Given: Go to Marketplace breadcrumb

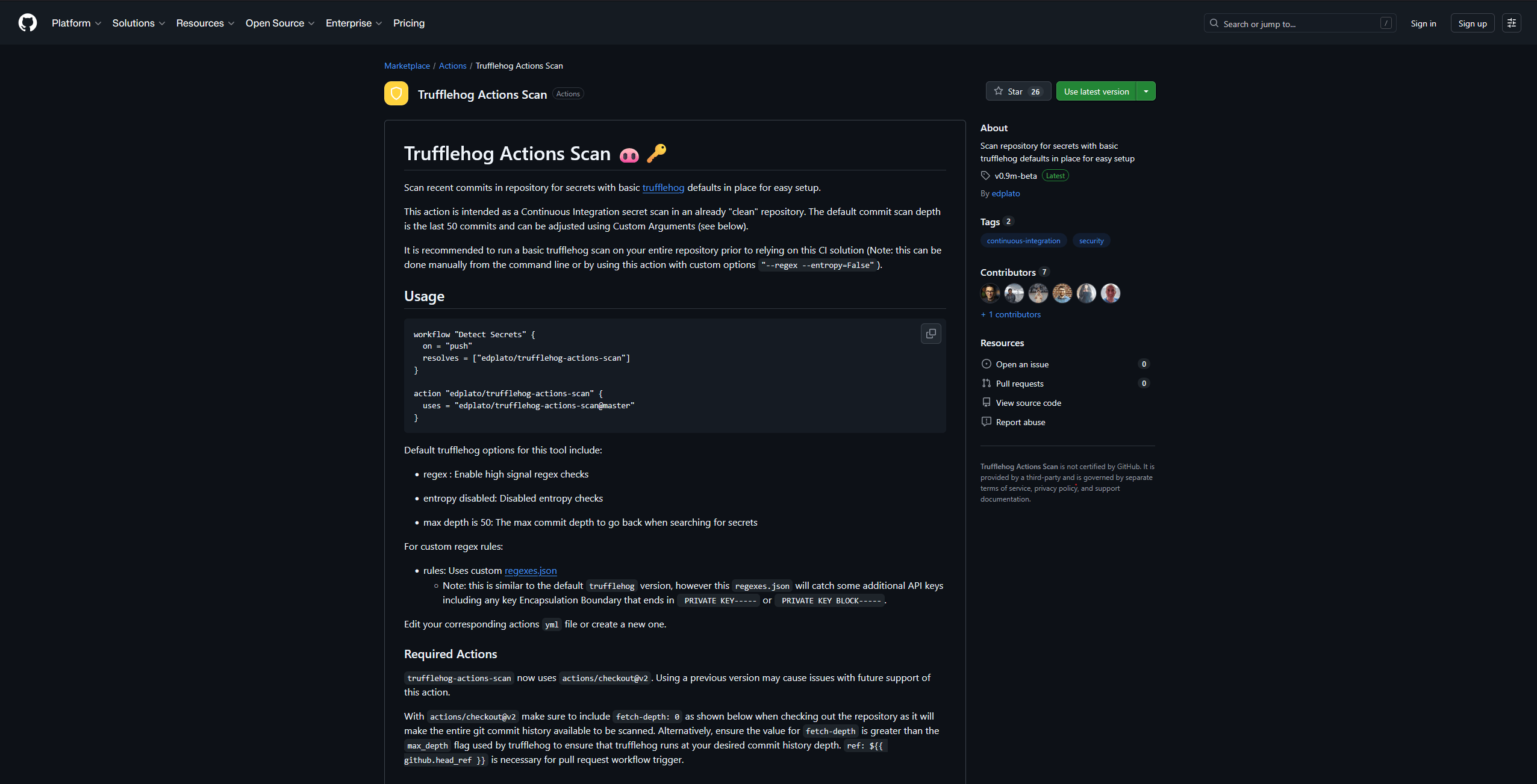Looking at the screenshot, I should coord(407,66).
